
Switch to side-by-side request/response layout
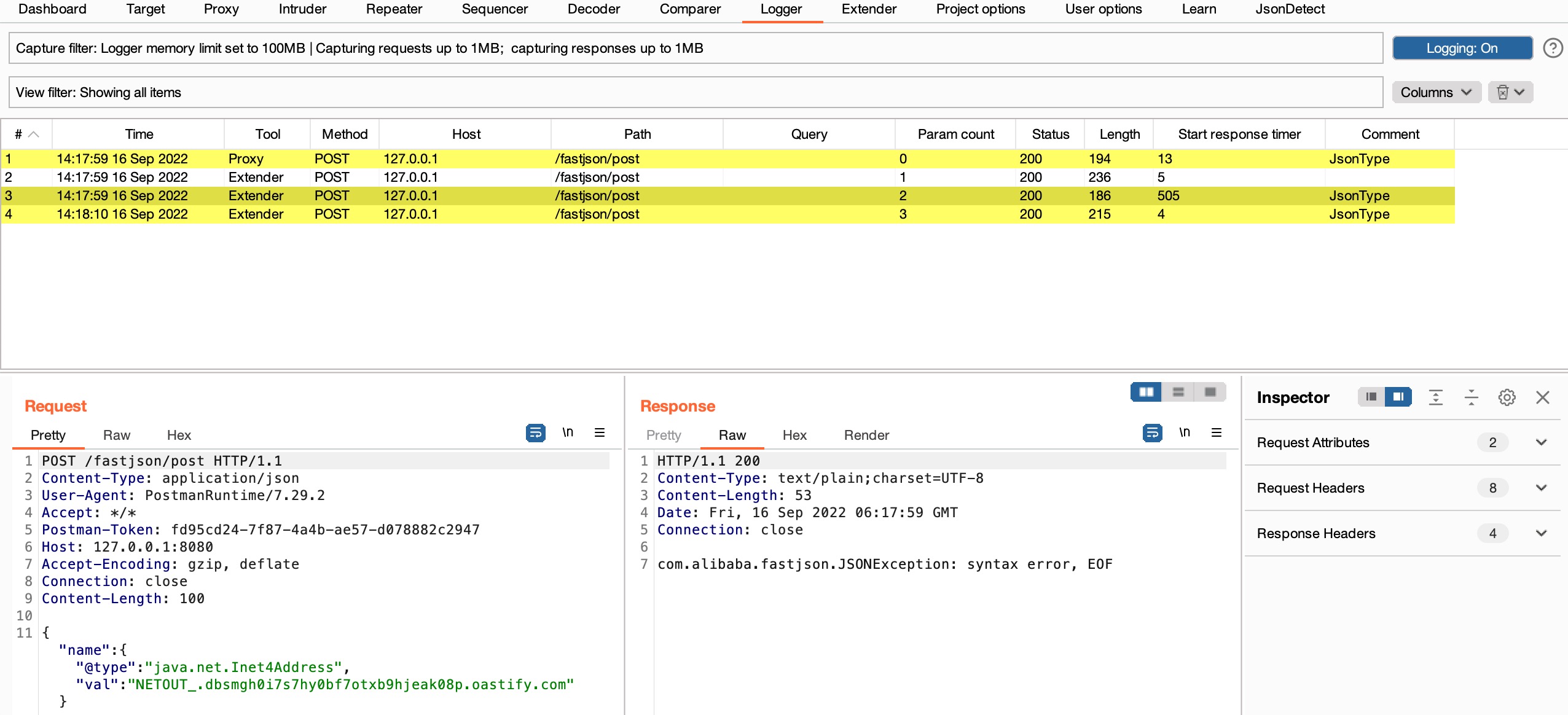click(x=1146, y=392)
